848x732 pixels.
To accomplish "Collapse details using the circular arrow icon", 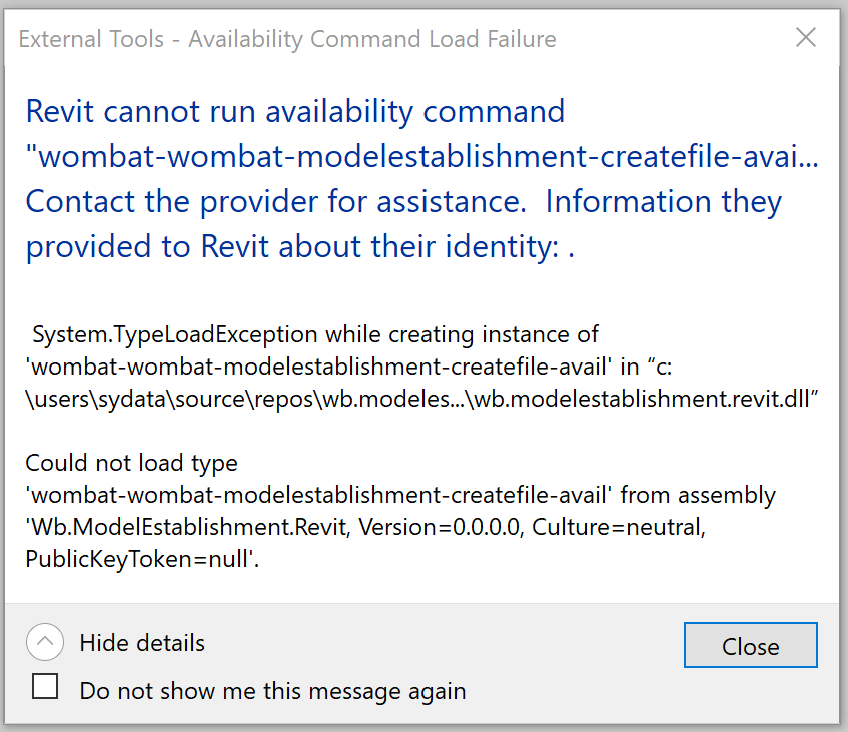I will pyautogui.click(x=44, y=642).
